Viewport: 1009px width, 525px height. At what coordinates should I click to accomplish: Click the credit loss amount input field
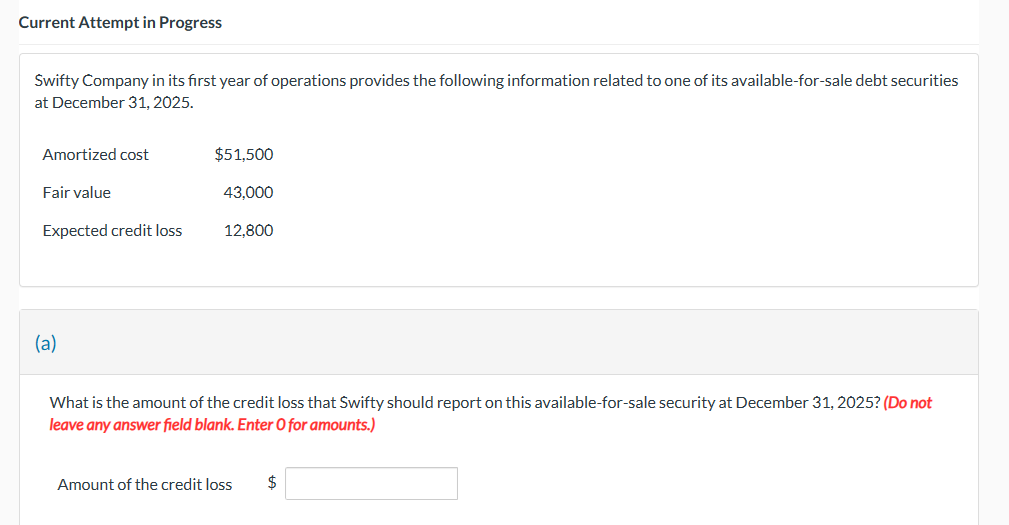(371, 484)
